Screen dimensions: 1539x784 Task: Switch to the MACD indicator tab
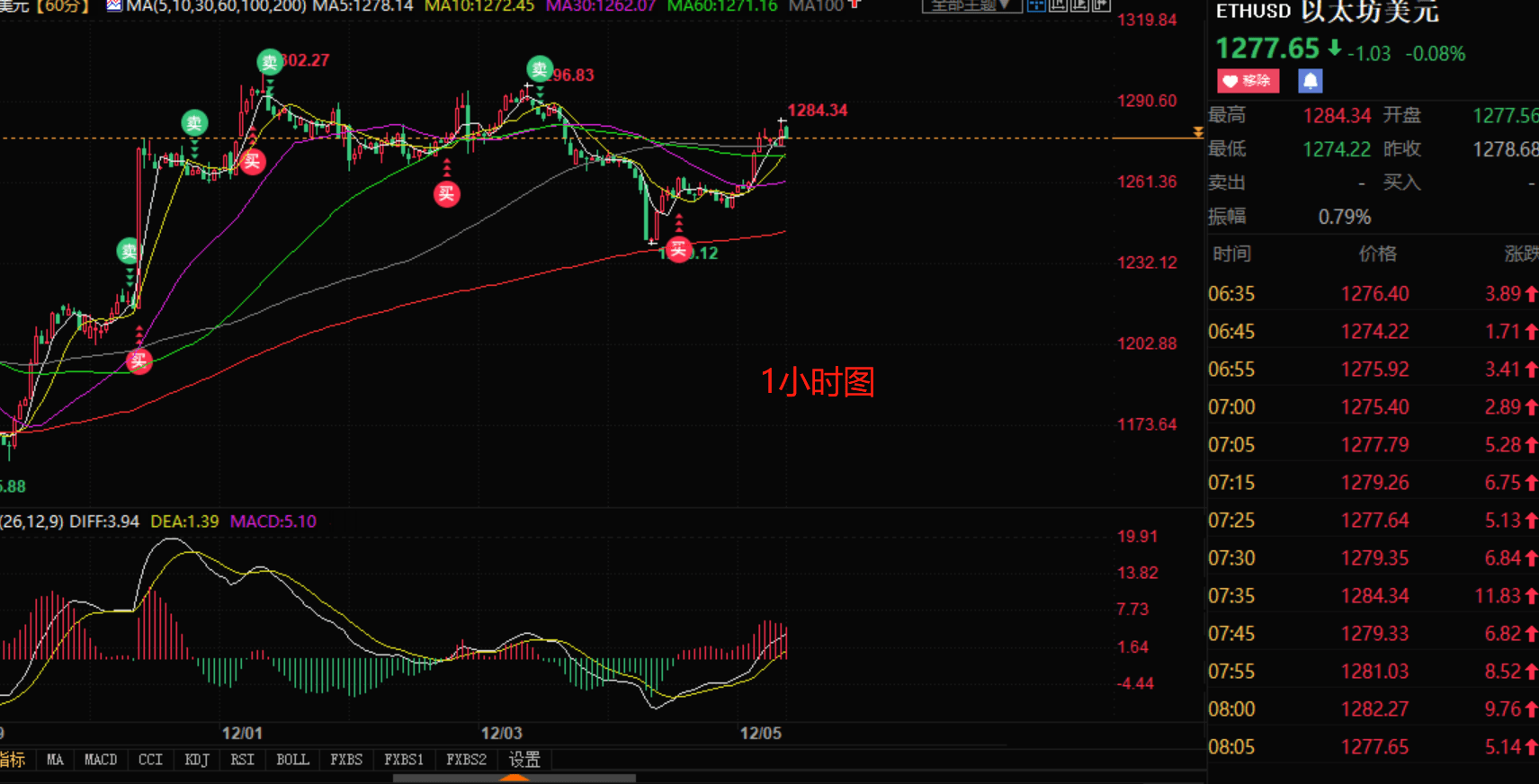coord(101,760)
